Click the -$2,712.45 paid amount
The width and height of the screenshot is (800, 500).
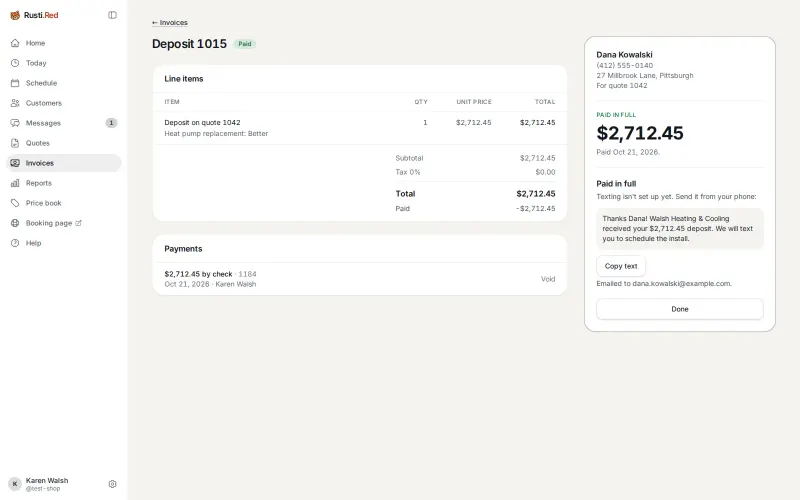536,209
